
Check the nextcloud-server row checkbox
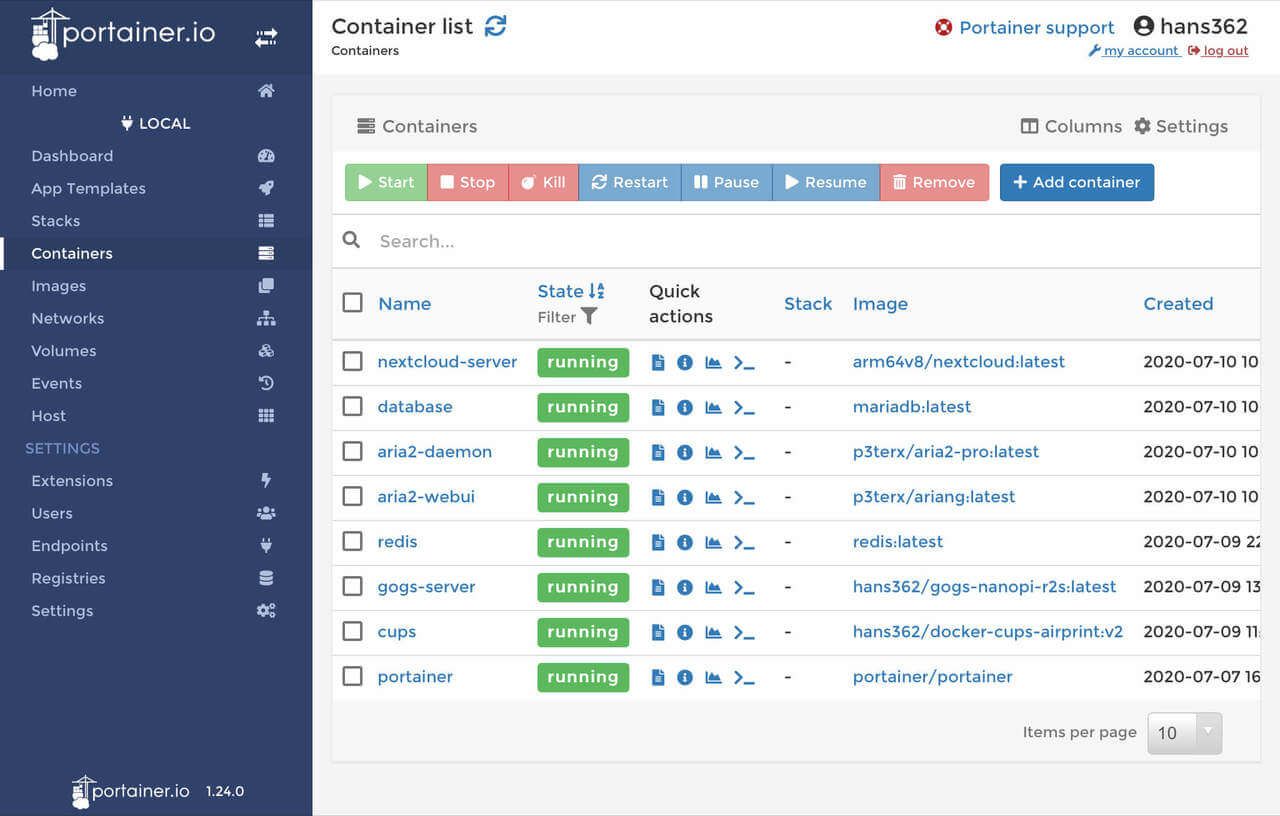(x=352, y=361)
